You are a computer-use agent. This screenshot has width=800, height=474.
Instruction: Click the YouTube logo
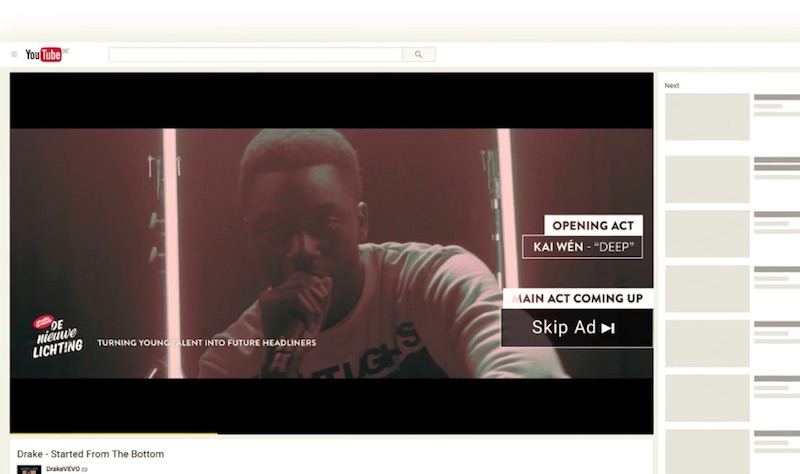tap(45, 55)
